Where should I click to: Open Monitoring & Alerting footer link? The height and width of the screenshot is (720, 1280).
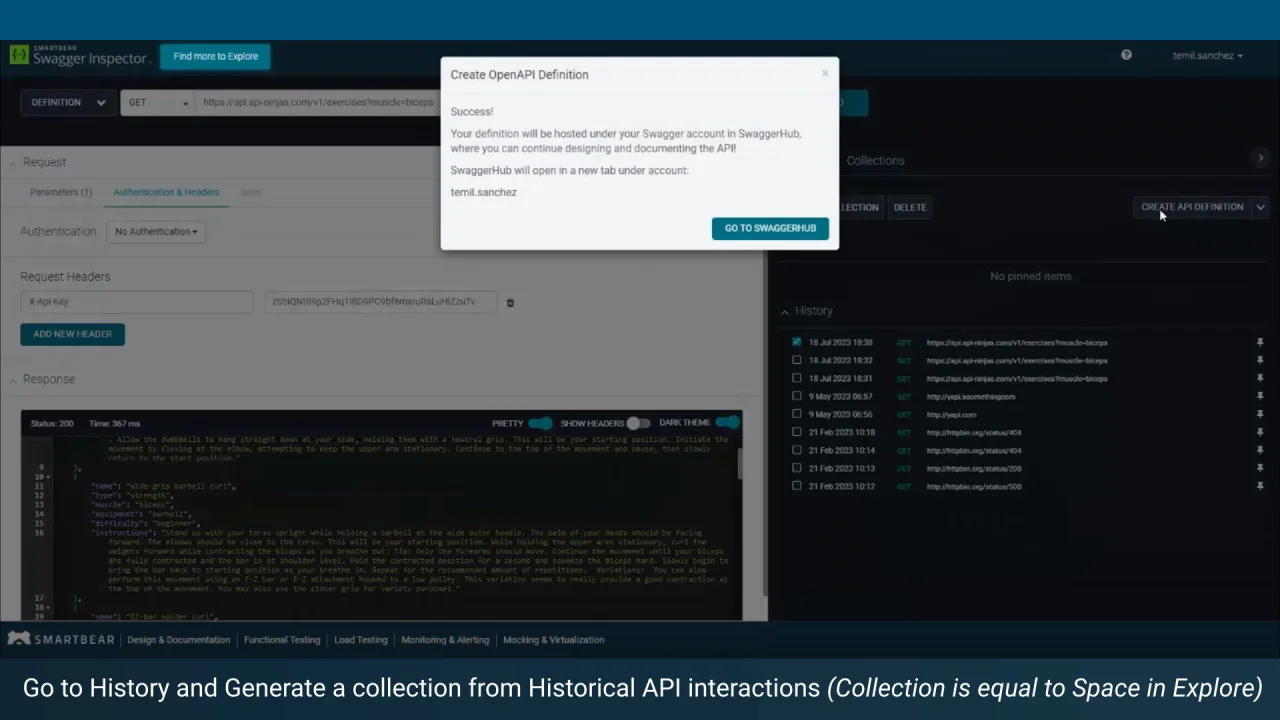[445, 640]
